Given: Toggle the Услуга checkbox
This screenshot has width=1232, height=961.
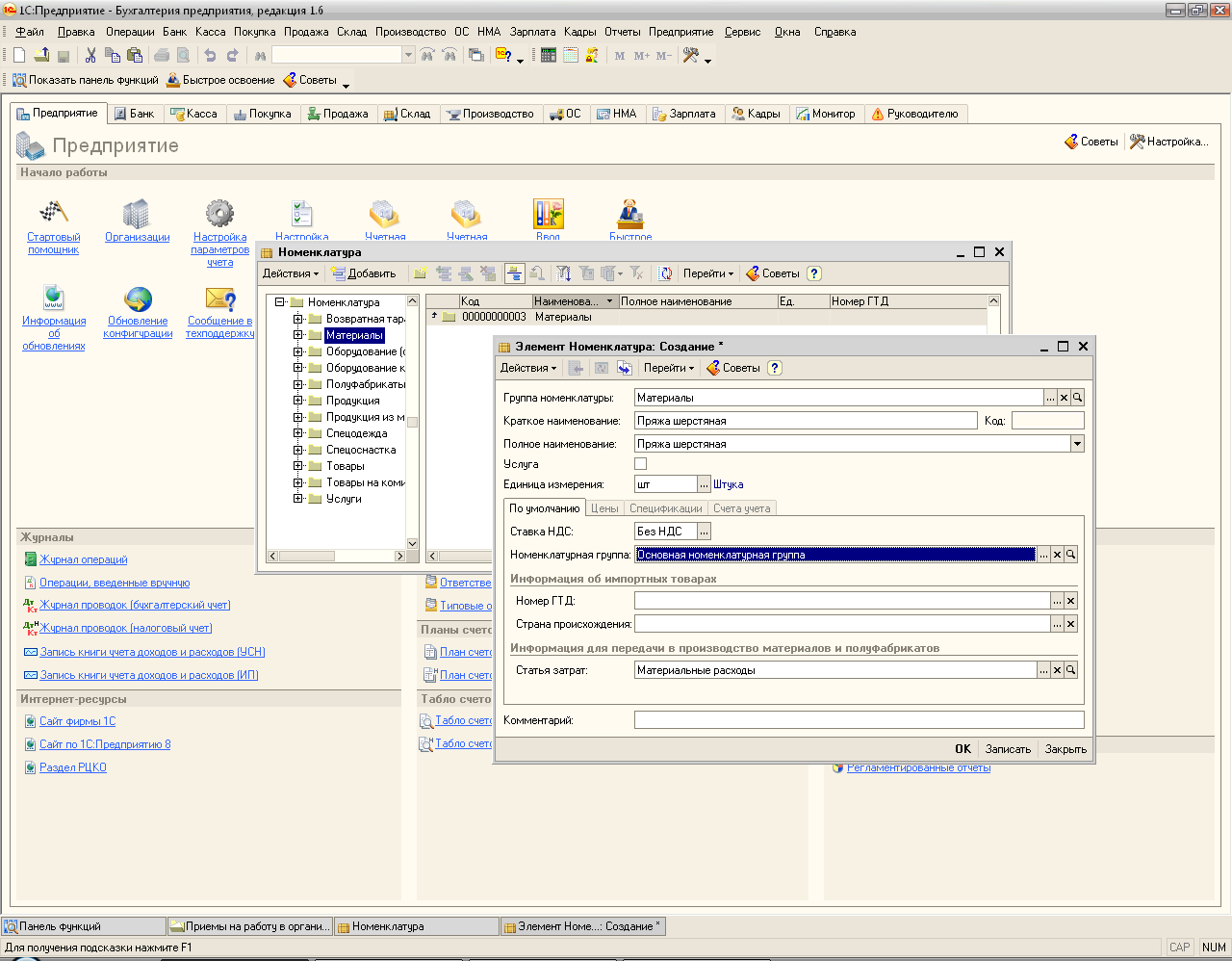Looking at the screenshot, I should click(x=641, y=464).
